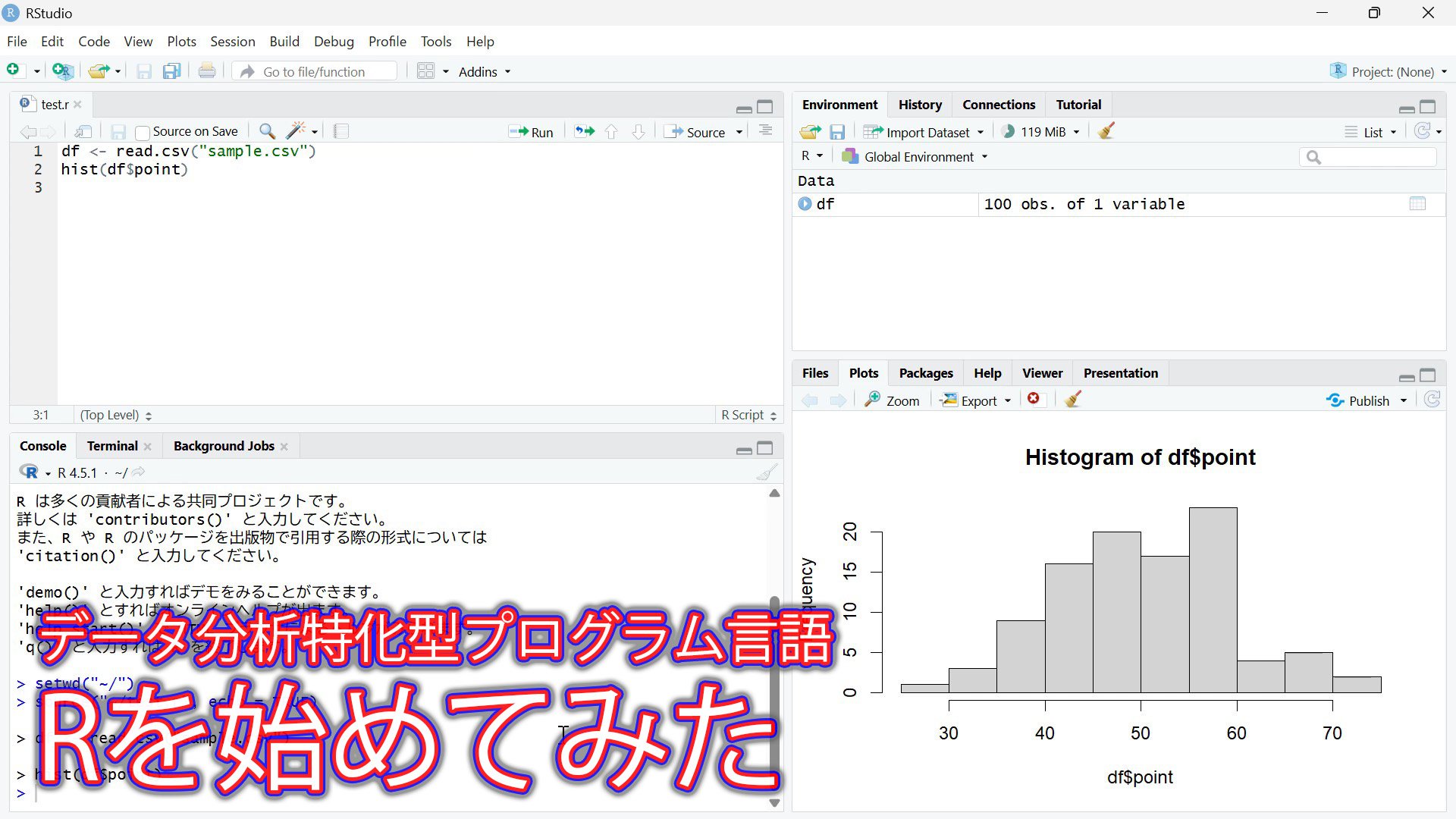Viewport: 1456px width, 819px height.
Task: Open the Publish dropdown arrow
Action: (x=1404, y=400)
